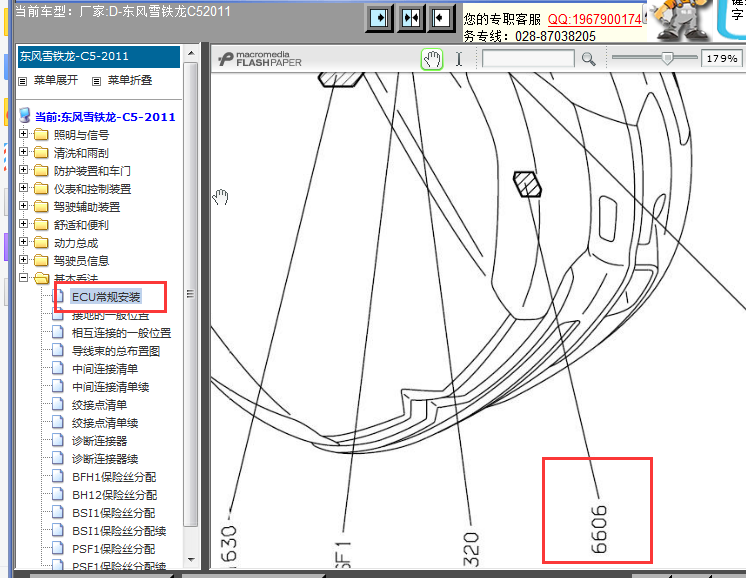Click the 菜单折叠 link

[130, 80]
